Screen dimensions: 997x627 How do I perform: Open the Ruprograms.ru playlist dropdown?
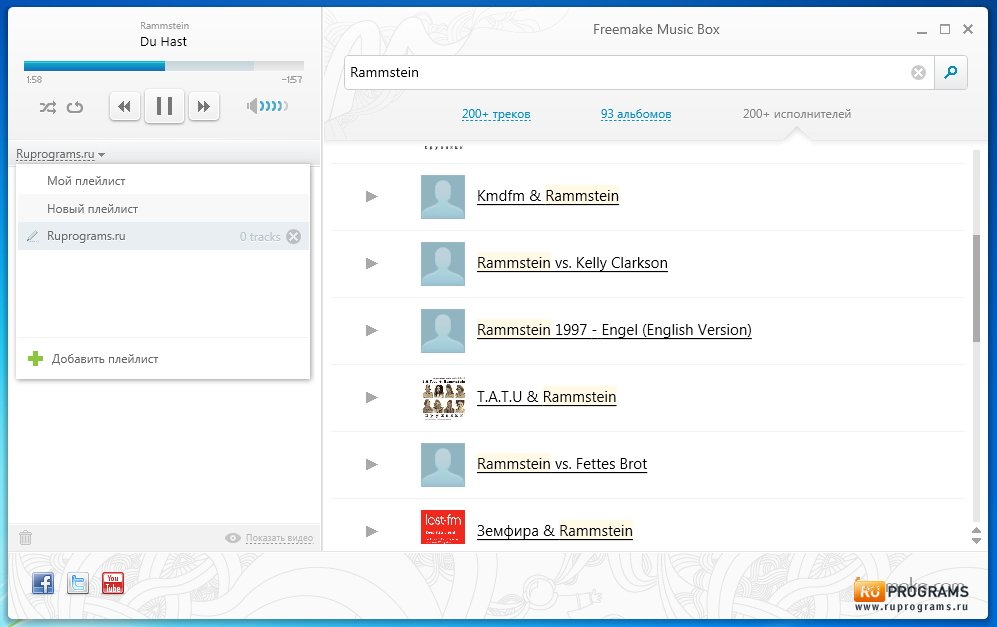pos(61,154)
